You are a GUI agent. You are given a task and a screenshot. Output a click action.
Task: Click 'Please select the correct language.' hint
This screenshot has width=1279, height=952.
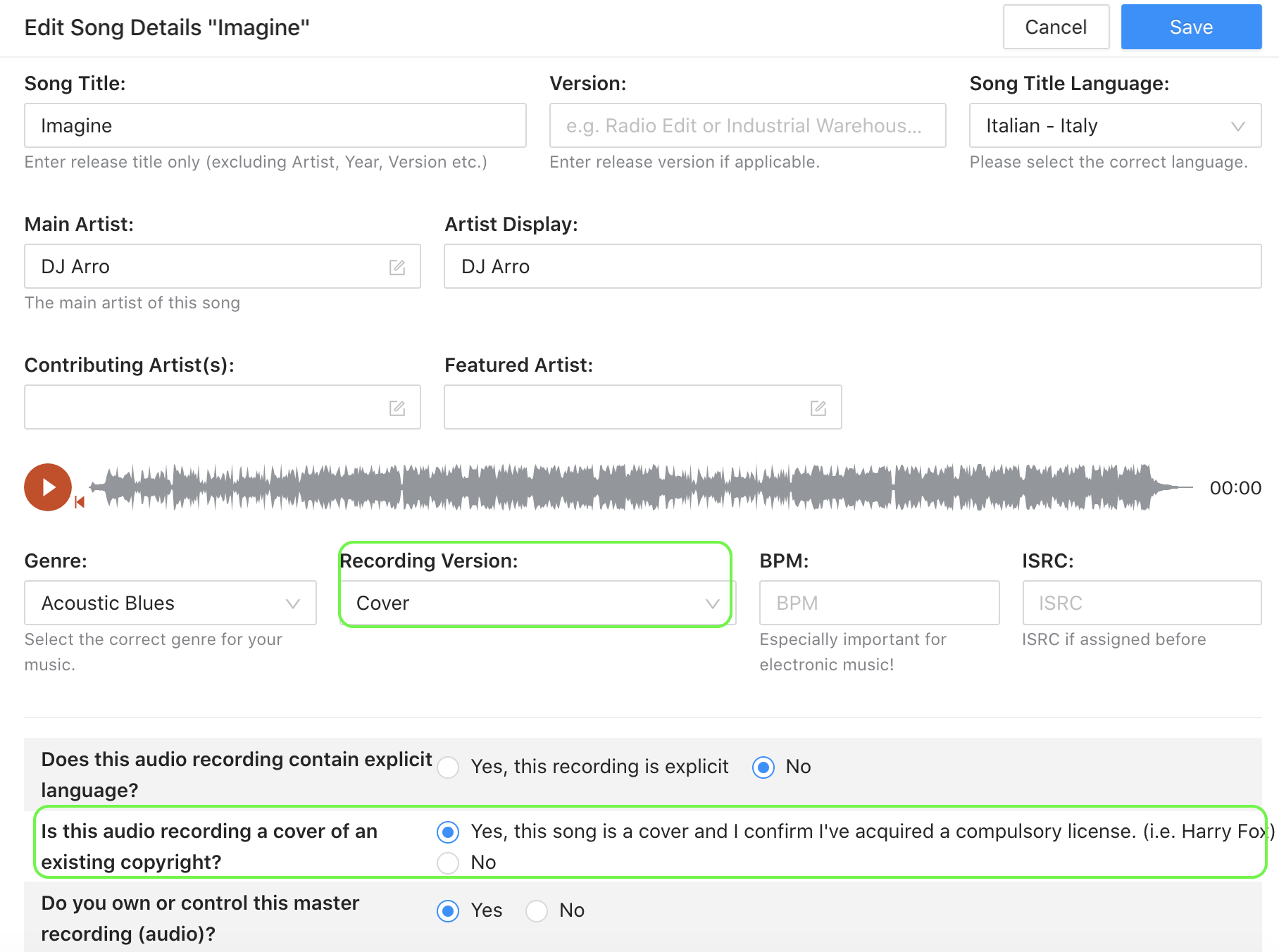[1109, 162]
